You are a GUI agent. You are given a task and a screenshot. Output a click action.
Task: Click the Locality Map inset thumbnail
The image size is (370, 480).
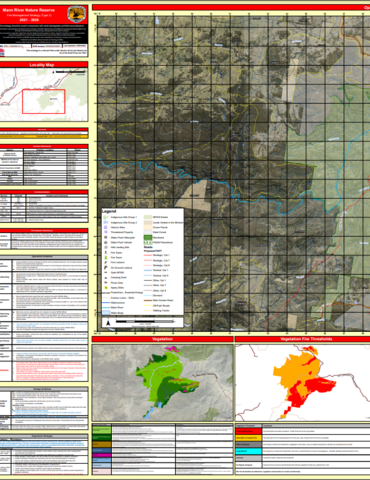(x=44, y=95)
